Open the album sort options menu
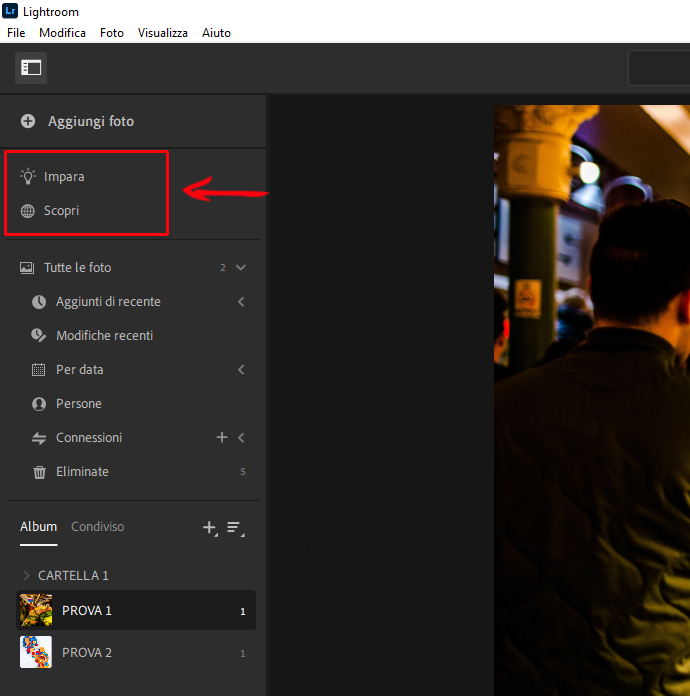Viewport: 690px width, 696px height. (234, 527)
